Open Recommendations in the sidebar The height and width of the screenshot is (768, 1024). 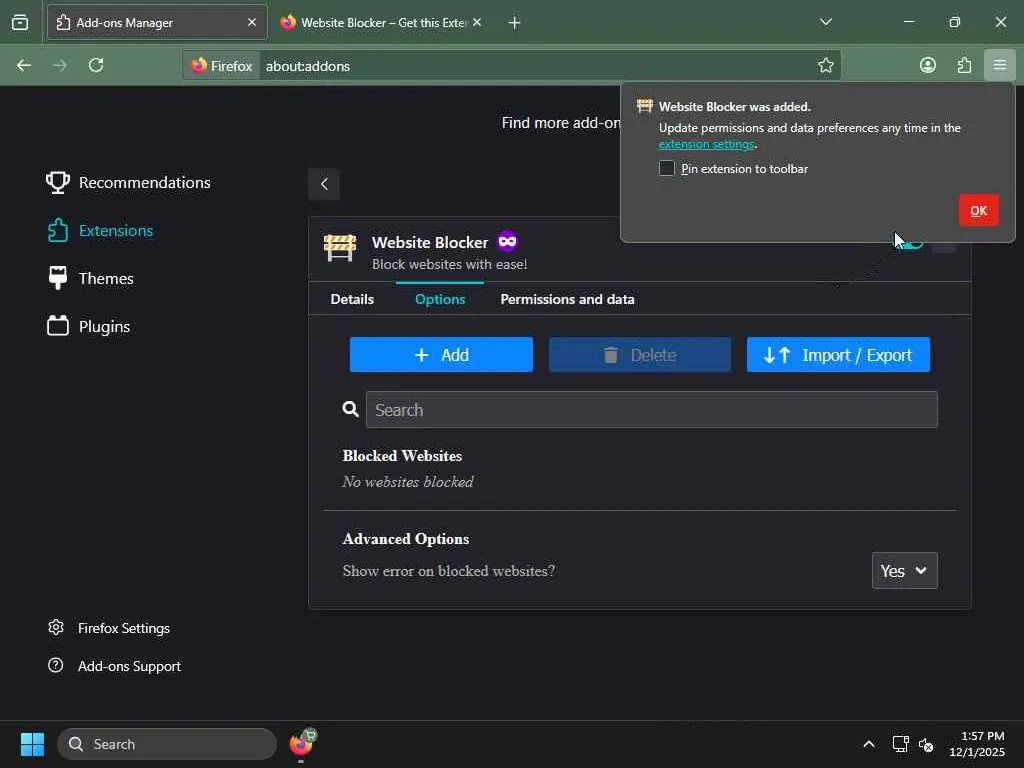(129, 182)
